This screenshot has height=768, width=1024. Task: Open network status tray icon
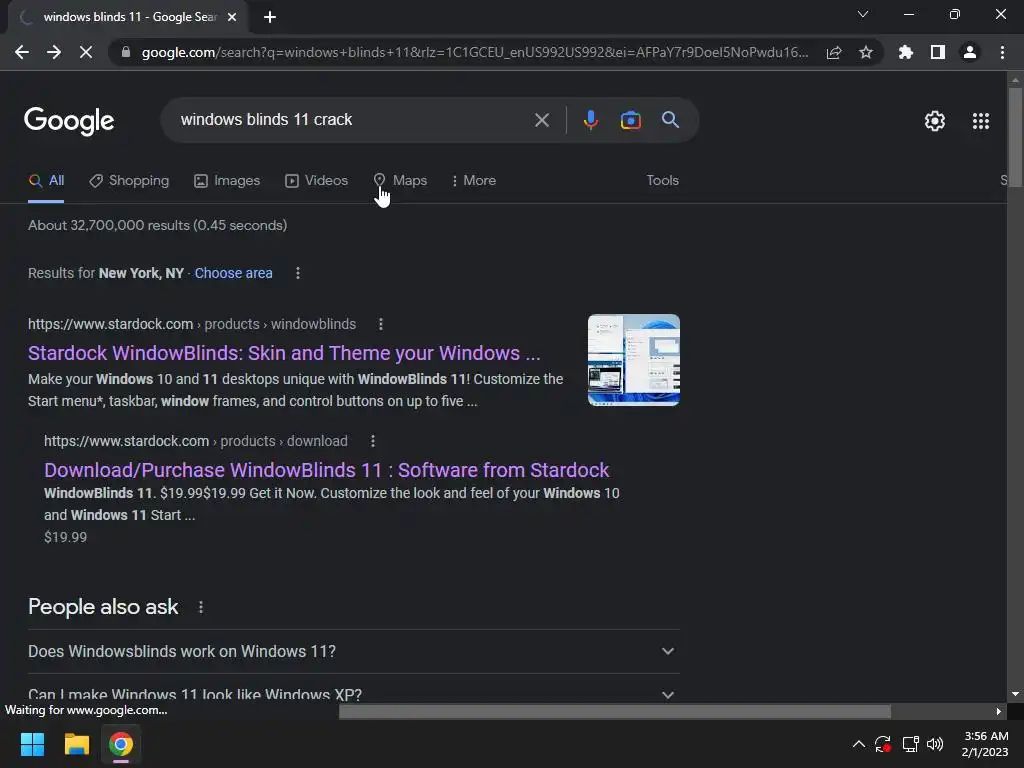pyautogui.click(x=910, y=744)
